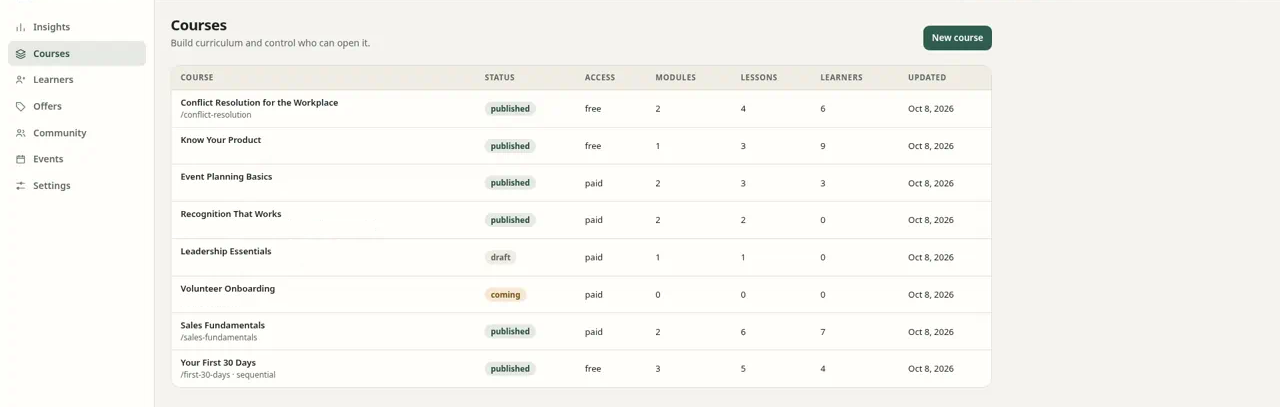Screen dimensions: 1280x407
Task: Click the Settings sliders icon
Action: [21, 186]
